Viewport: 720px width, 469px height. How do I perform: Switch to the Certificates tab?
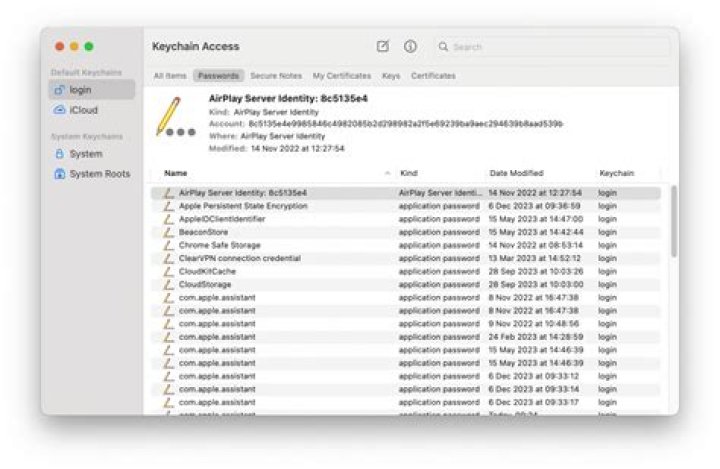point(433,76)
